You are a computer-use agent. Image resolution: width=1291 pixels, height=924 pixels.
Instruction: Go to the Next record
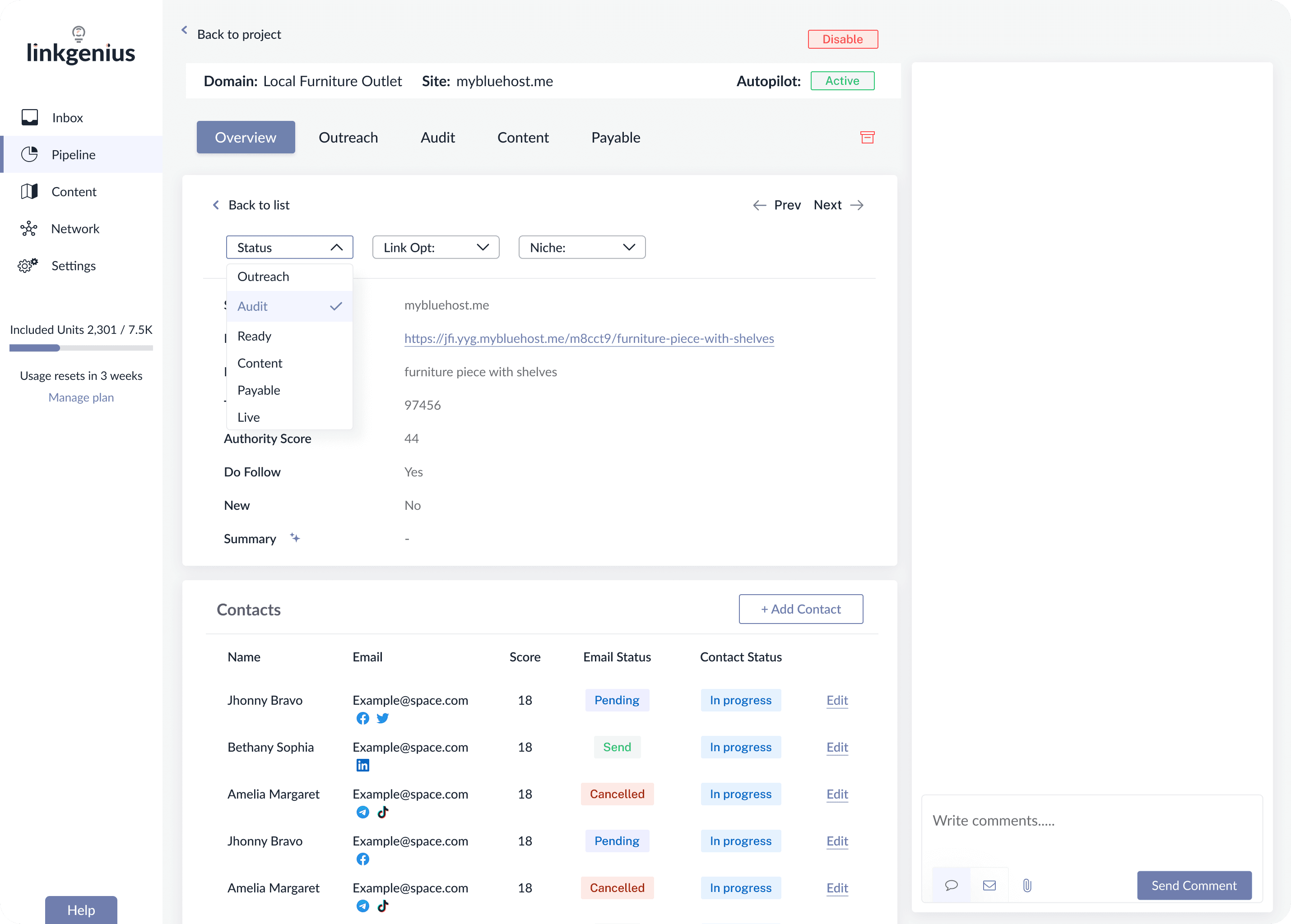838,205
